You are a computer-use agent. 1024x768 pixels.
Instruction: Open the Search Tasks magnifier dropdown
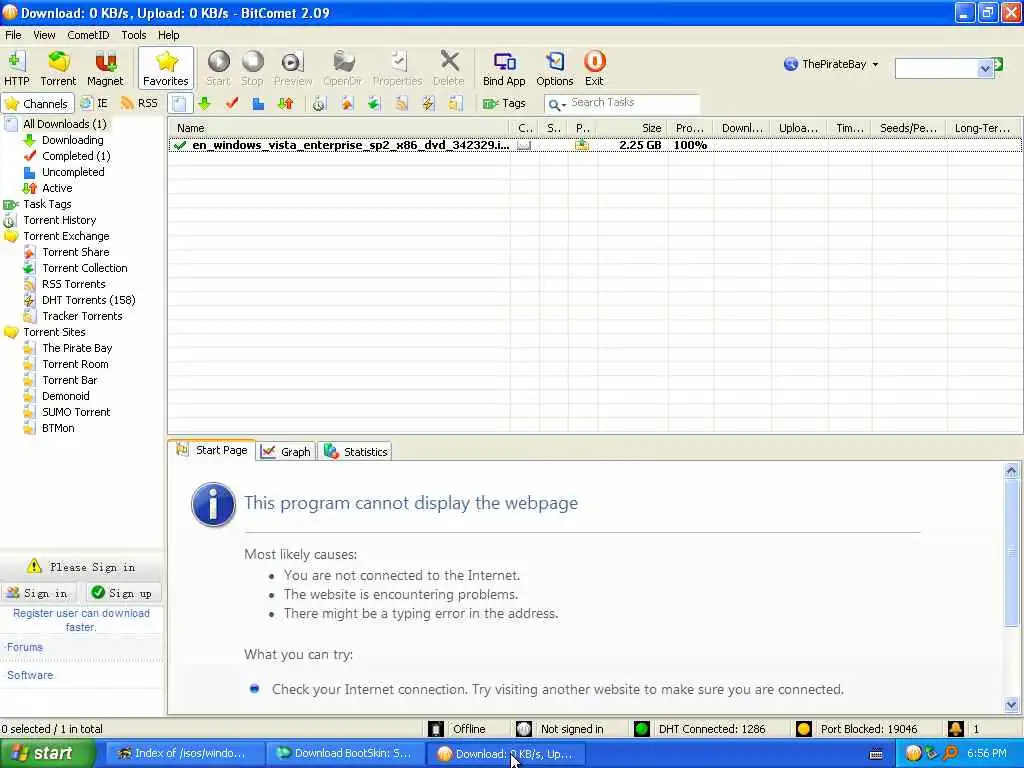click(556, 104)
